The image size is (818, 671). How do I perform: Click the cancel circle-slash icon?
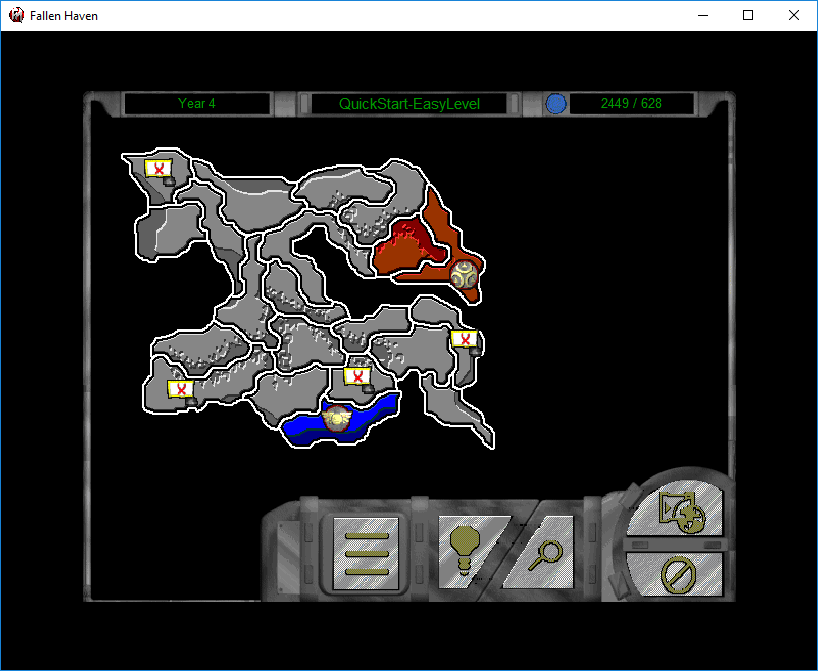click(x=677, y=574)
